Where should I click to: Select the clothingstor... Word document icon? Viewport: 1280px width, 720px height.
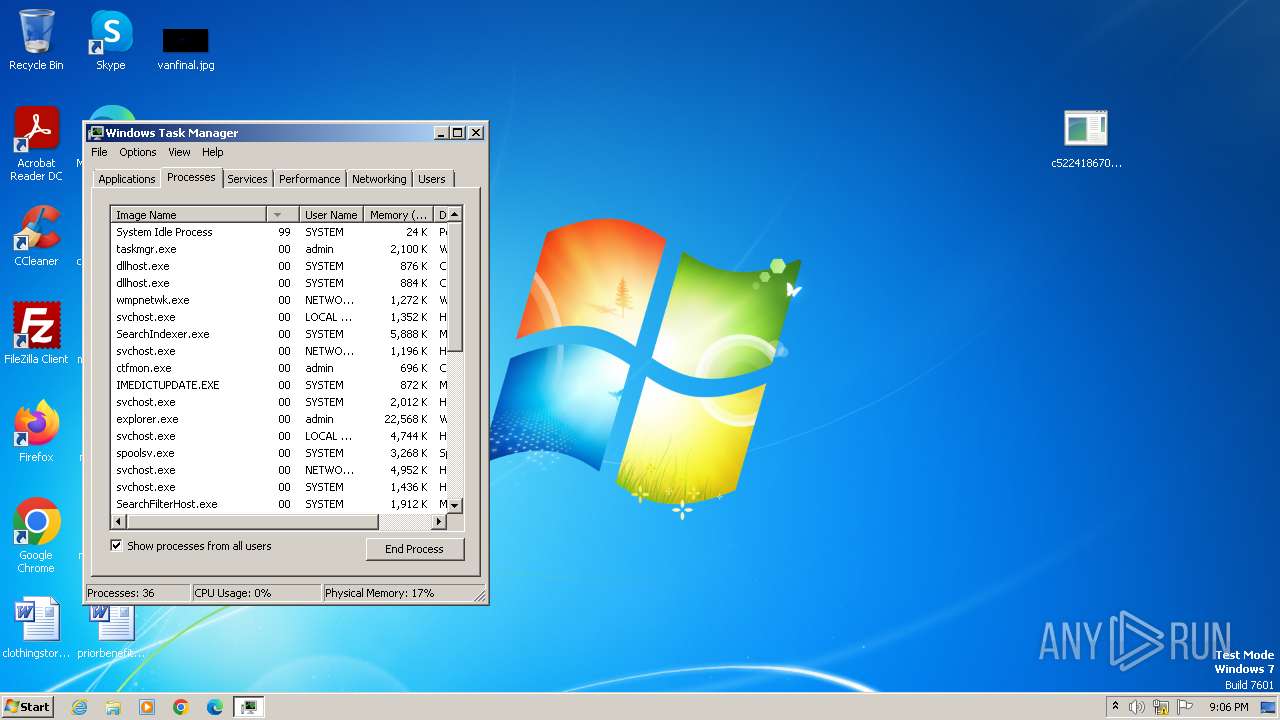coord(36,628)
